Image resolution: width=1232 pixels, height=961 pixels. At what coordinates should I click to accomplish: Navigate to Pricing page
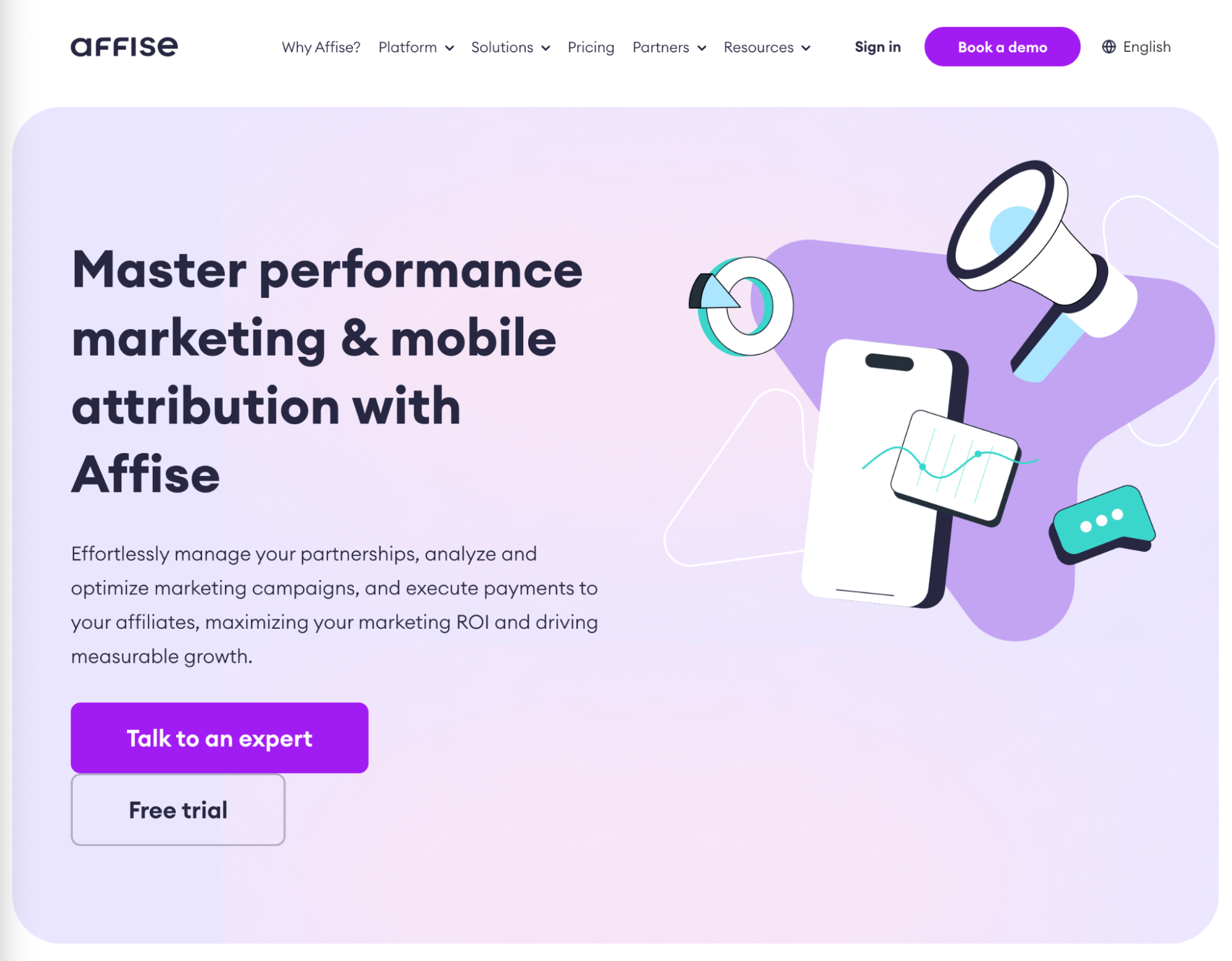pos(592,47)
